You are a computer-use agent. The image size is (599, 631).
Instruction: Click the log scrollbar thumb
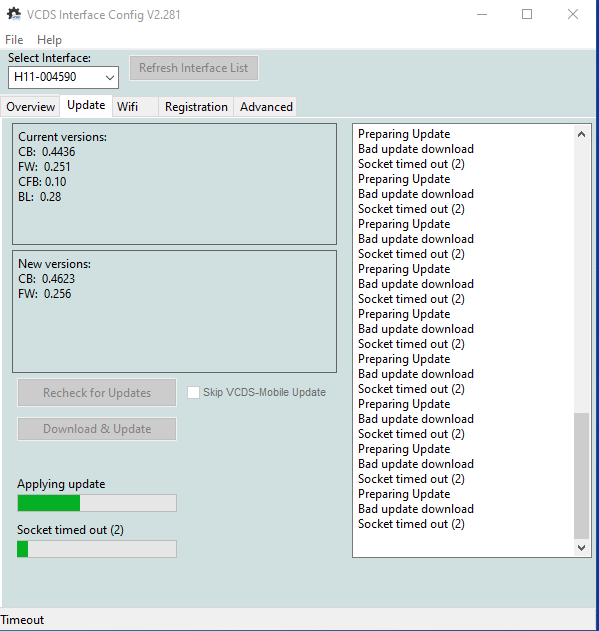tap(581, 476)
